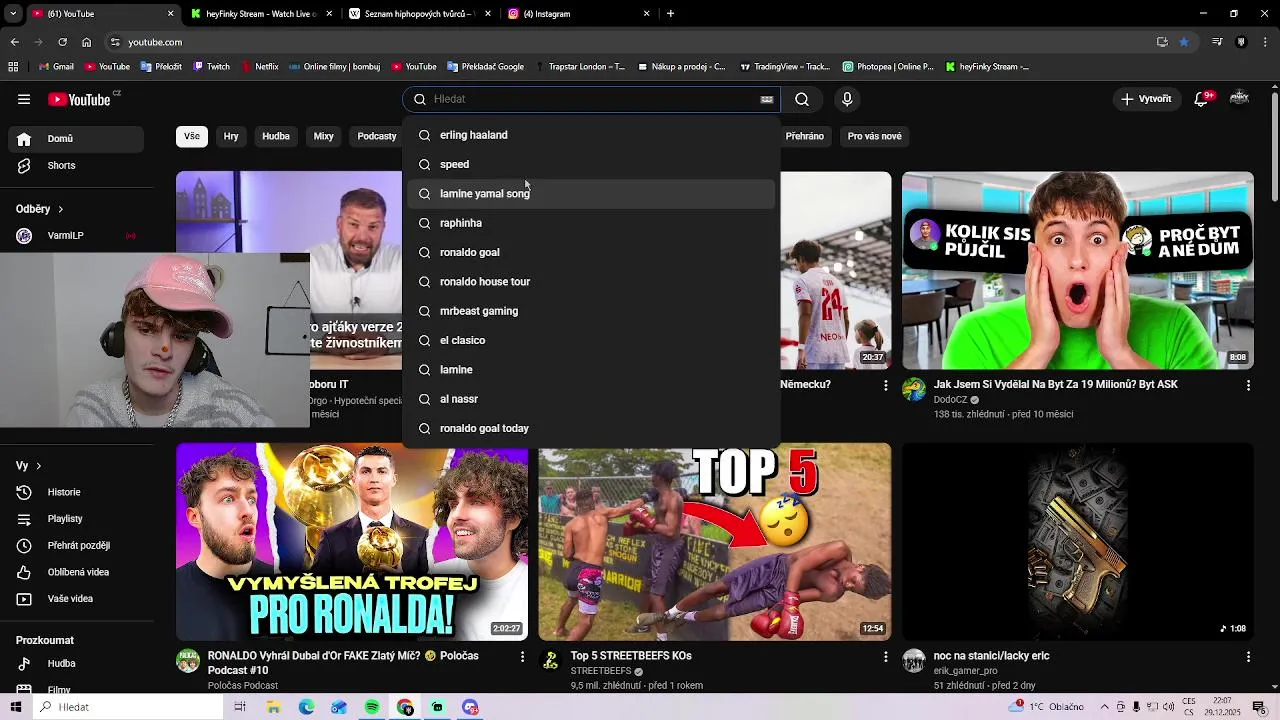Viewport: 1280px width, 720px height.
Task: Open the DodoCZ channel link
Action: 951,400
